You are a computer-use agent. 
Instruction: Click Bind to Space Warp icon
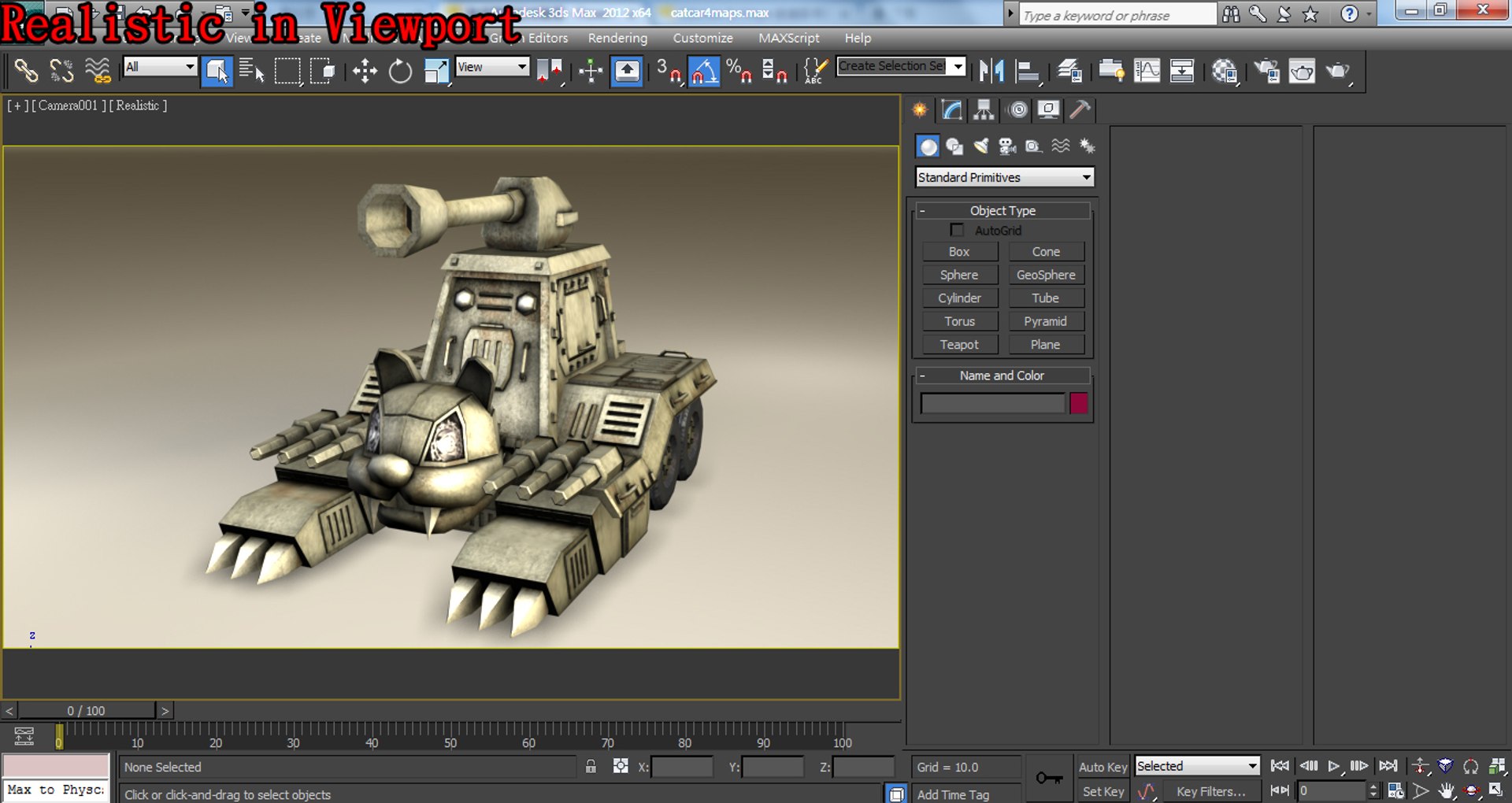coord(98,72)
